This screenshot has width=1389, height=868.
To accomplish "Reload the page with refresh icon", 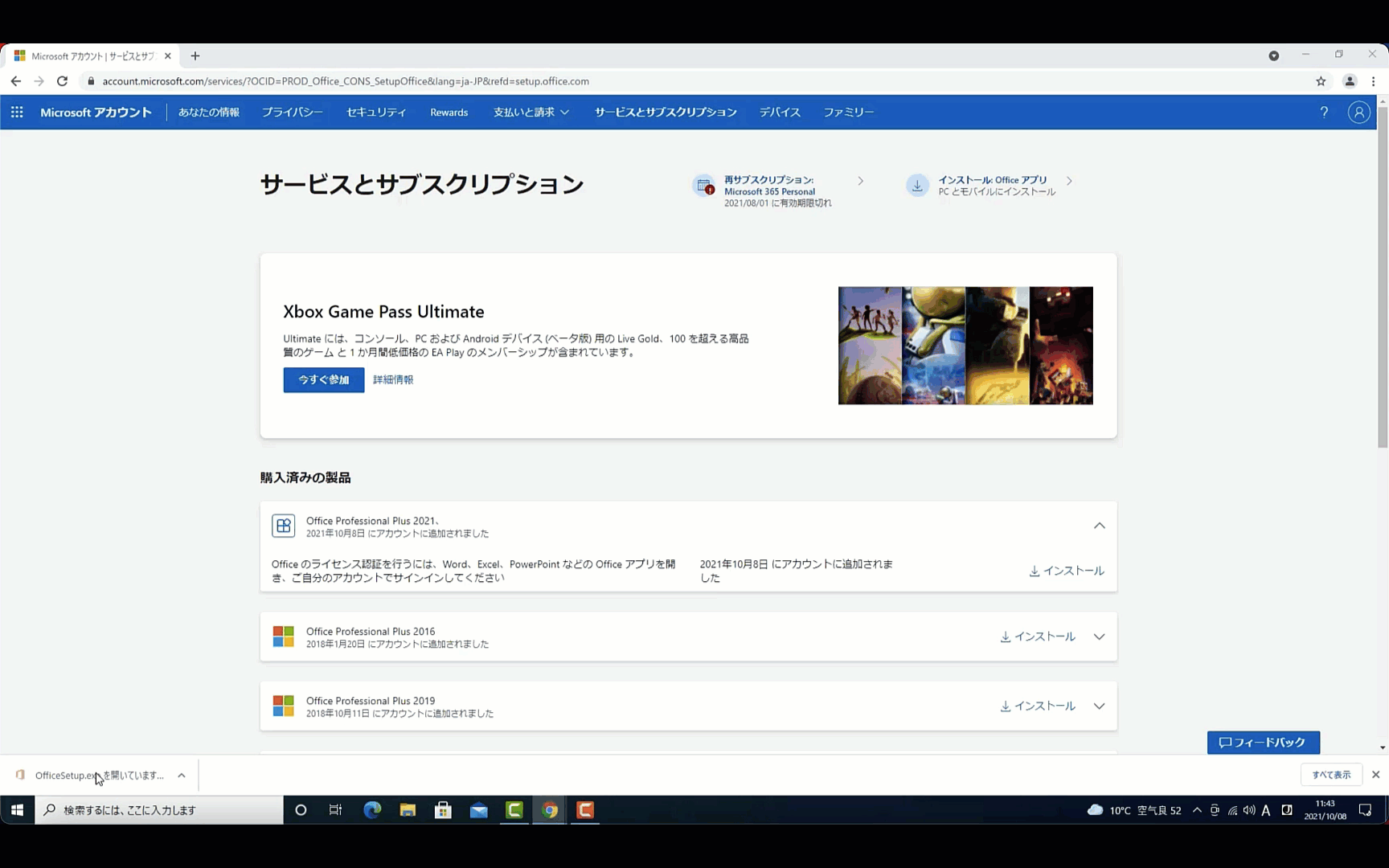I will (62, 81).
